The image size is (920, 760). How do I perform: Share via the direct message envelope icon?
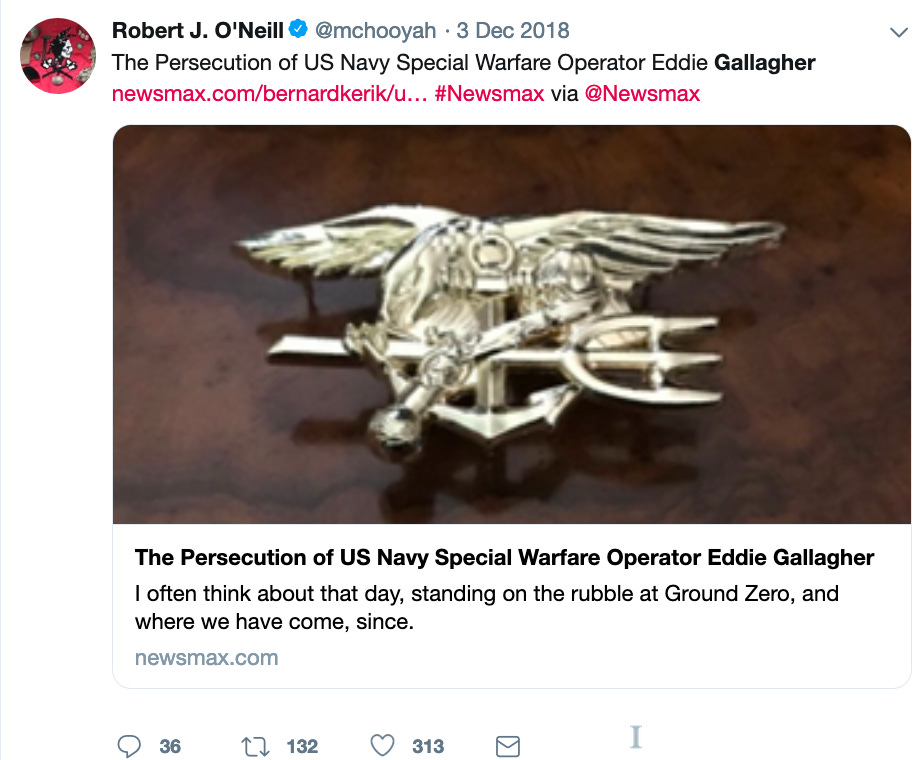pyautogui.click(x=508, y=747)
